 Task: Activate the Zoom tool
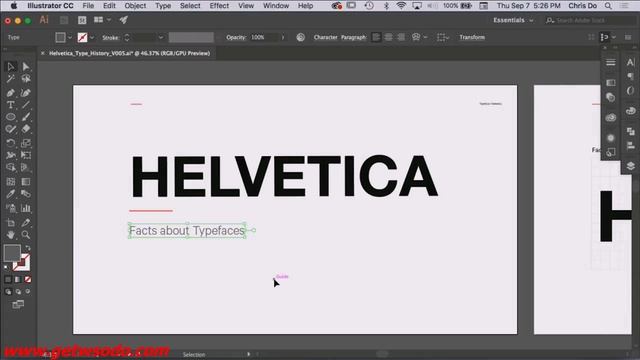pos(26,235)
